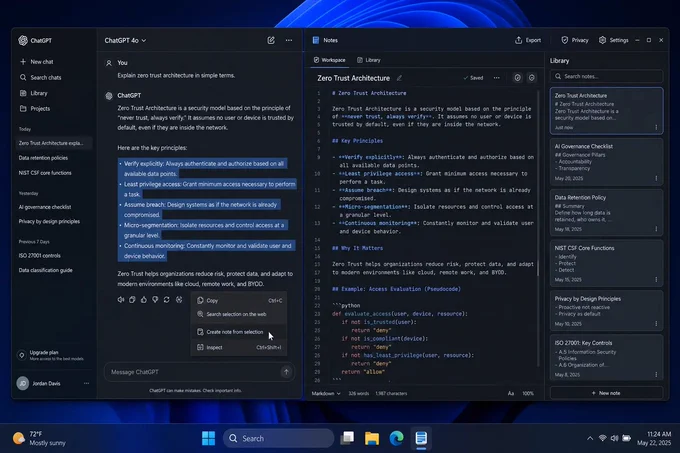The width and height of the screenshot is (680, 453).
Task: Click the Upgrade plan button
Action: tap(52, 355)
